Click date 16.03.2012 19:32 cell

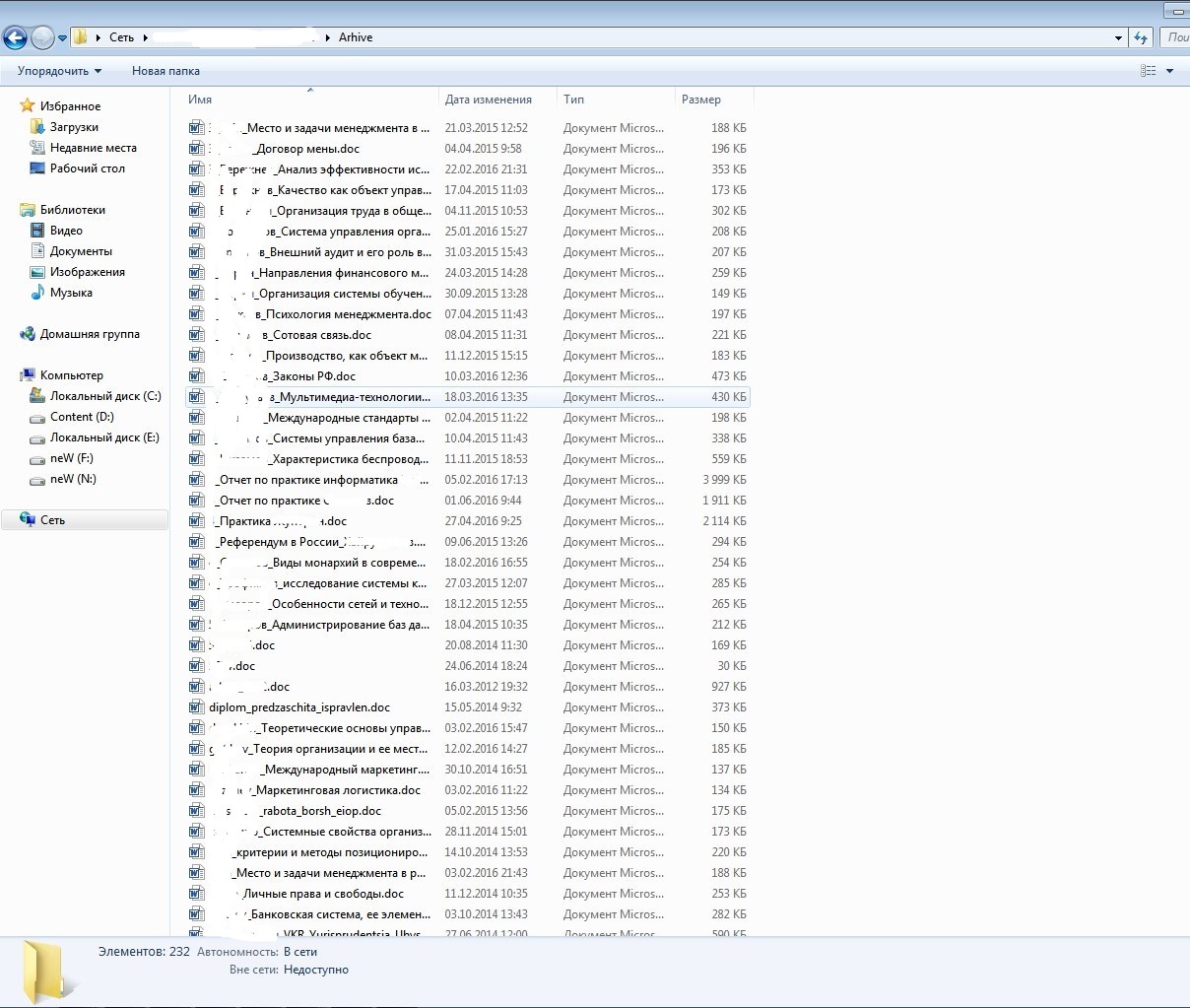click(x=487, y=687)
